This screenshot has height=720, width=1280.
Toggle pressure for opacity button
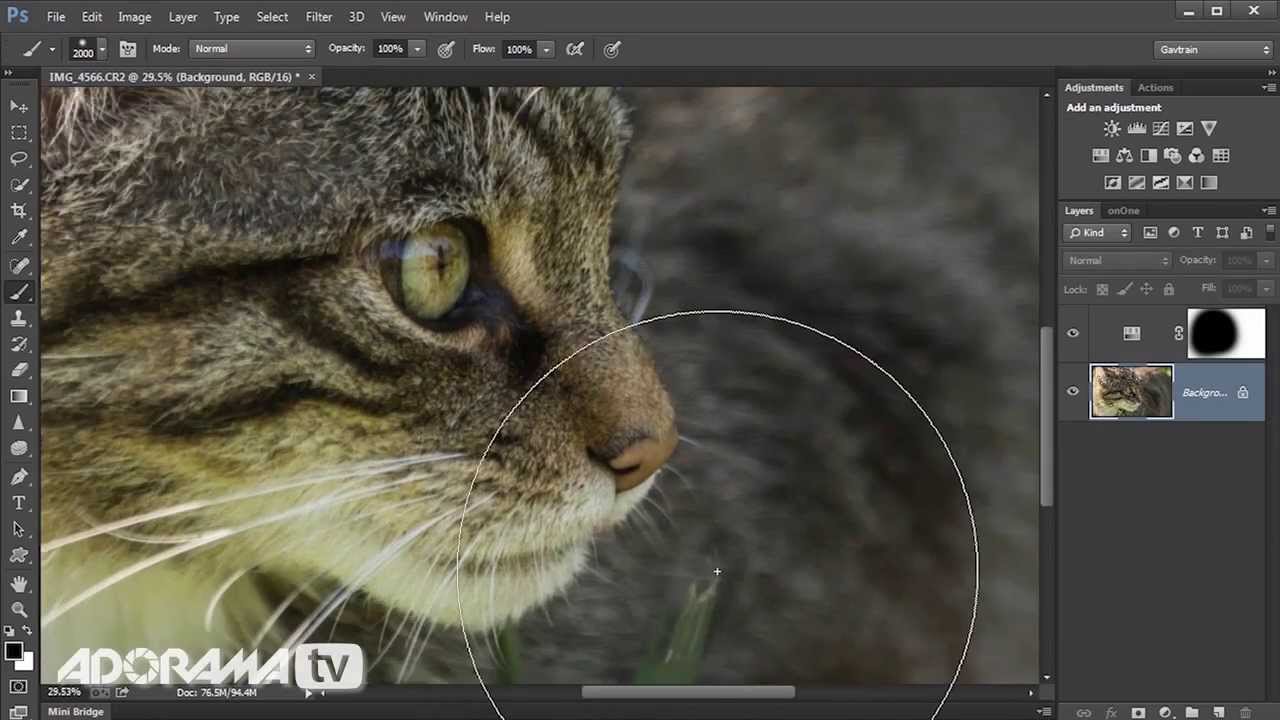click(446, 49)
